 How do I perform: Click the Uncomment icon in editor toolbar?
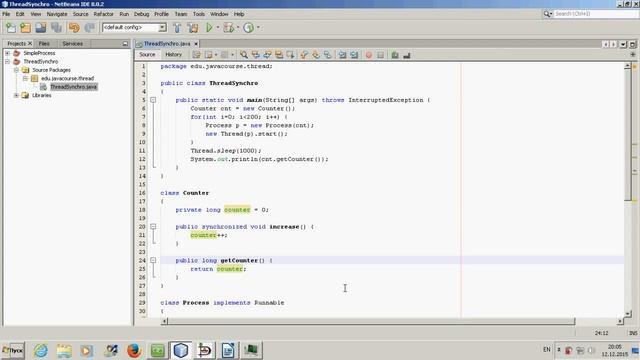pyautogui.click(x=407, y=55)
